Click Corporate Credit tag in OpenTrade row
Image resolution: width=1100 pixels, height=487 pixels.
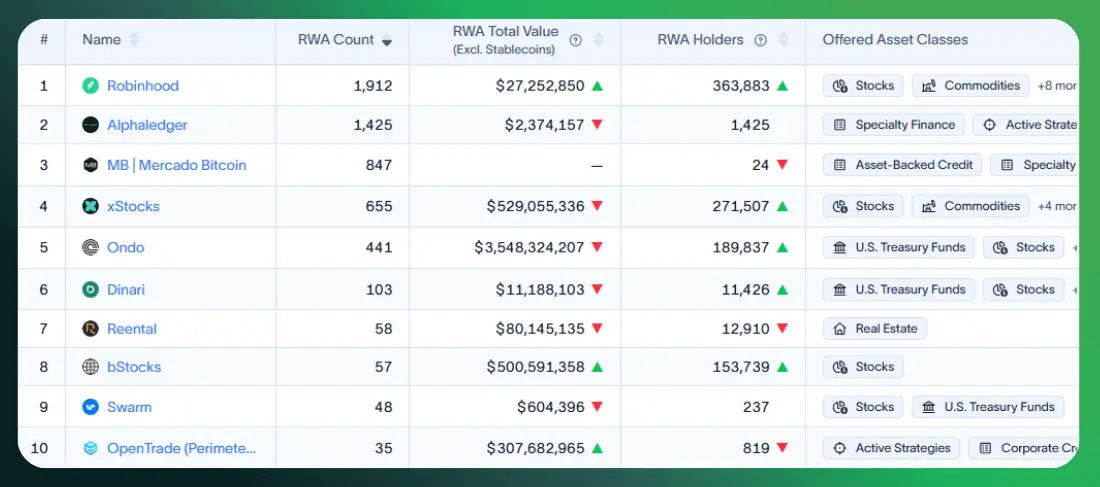[x=1024, y=448]
